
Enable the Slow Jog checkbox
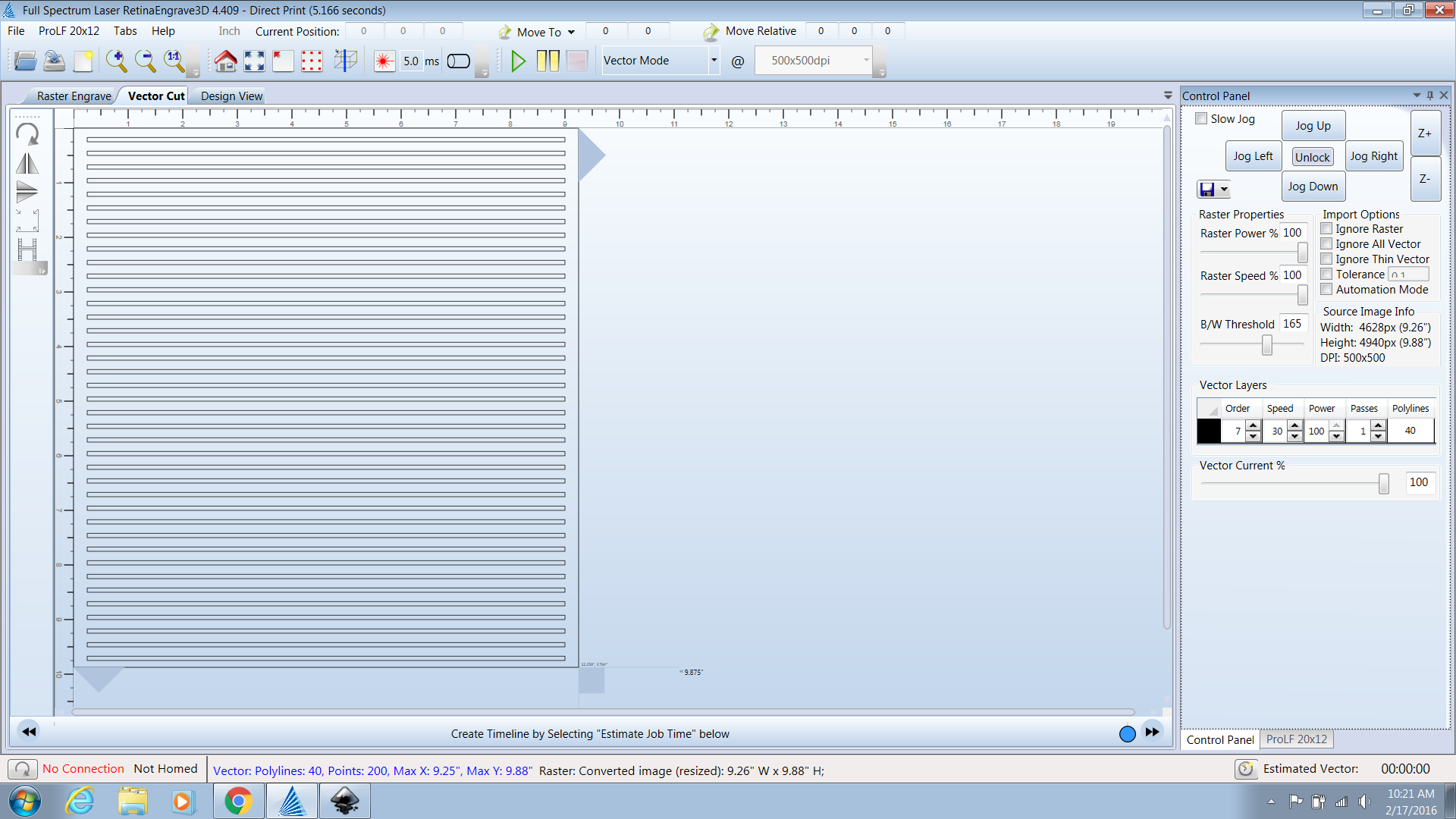[1201, 118]
